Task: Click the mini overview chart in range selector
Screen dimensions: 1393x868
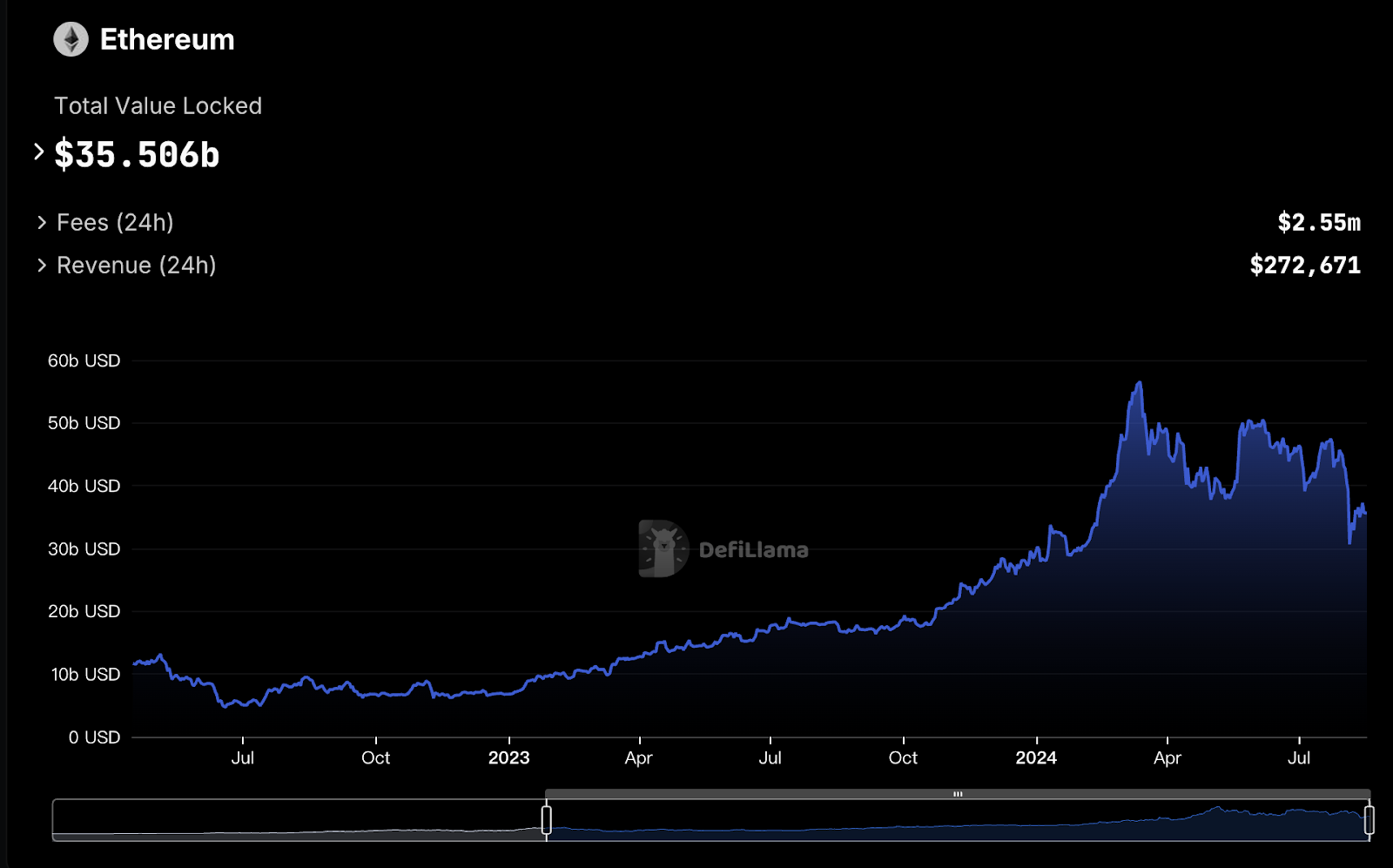Action: tap(710, 820)
